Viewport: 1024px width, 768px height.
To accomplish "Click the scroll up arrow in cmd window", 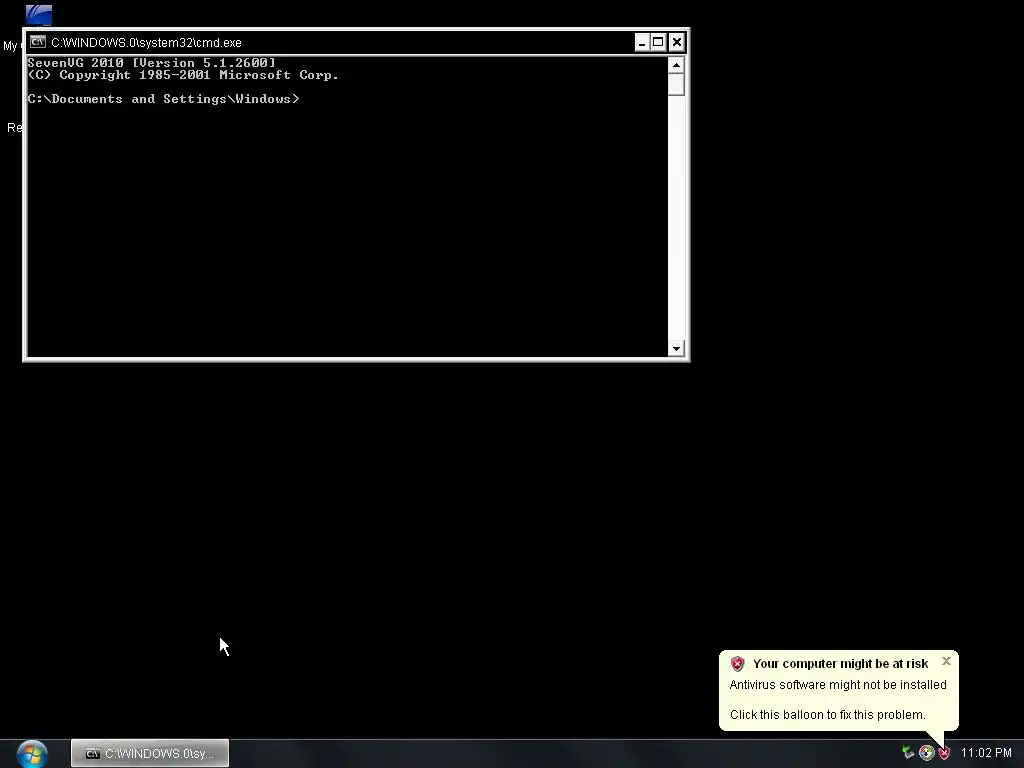I will pos(676,65).
